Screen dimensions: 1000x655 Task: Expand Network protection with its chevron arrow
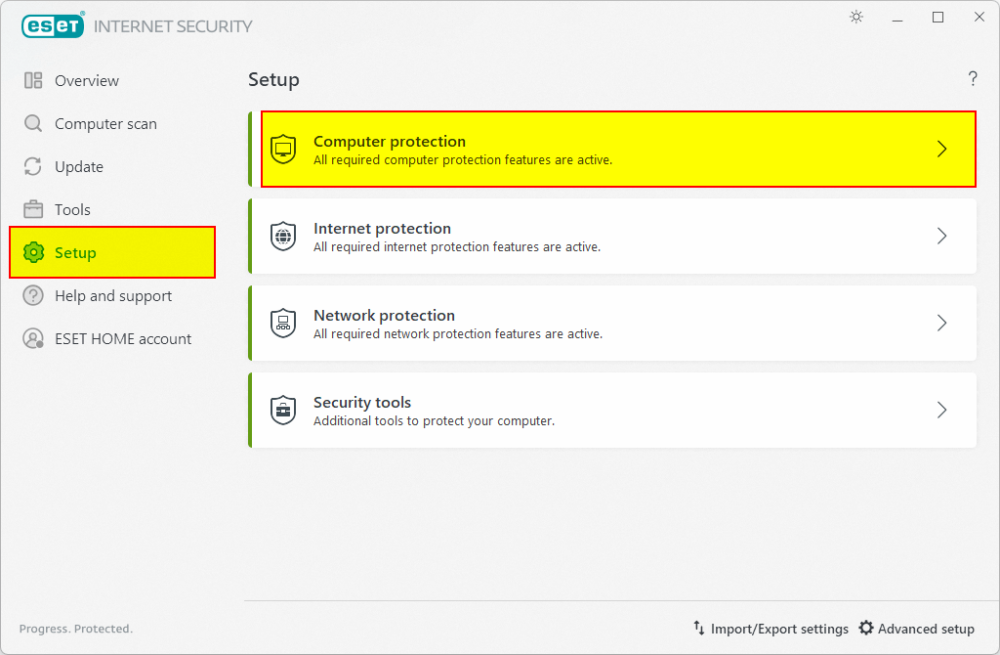pyautogui.click(x=941, y=323)
